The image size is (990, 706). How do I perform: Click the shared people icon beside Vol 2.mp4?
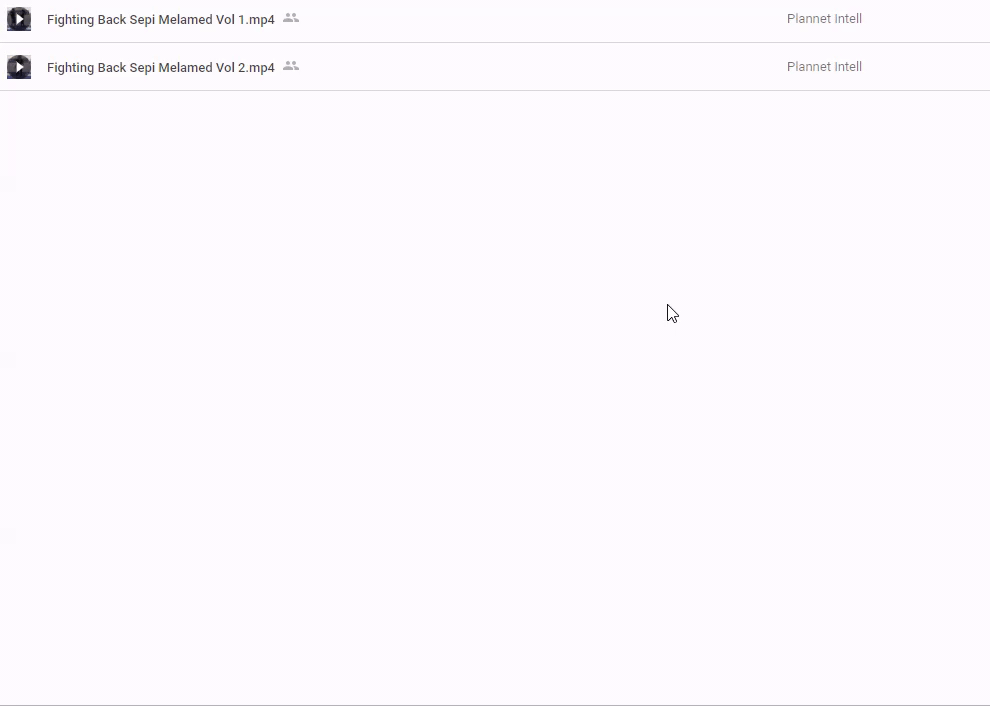[x=290, y=66]
